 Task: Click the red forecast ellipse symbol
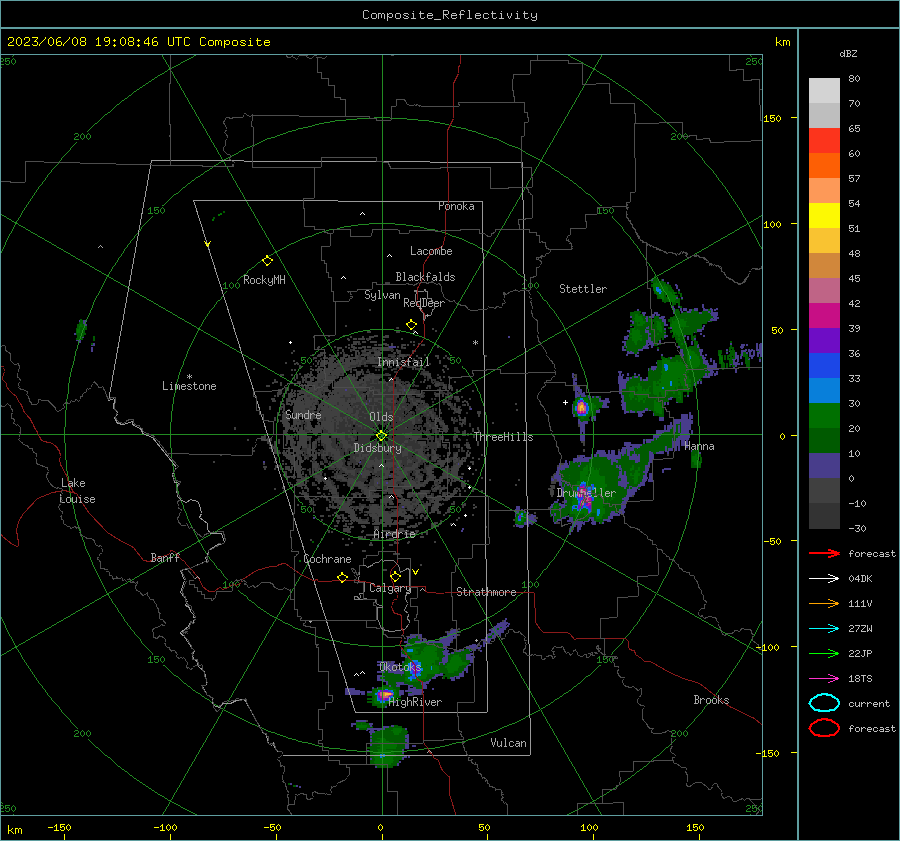tap(824, 728)
